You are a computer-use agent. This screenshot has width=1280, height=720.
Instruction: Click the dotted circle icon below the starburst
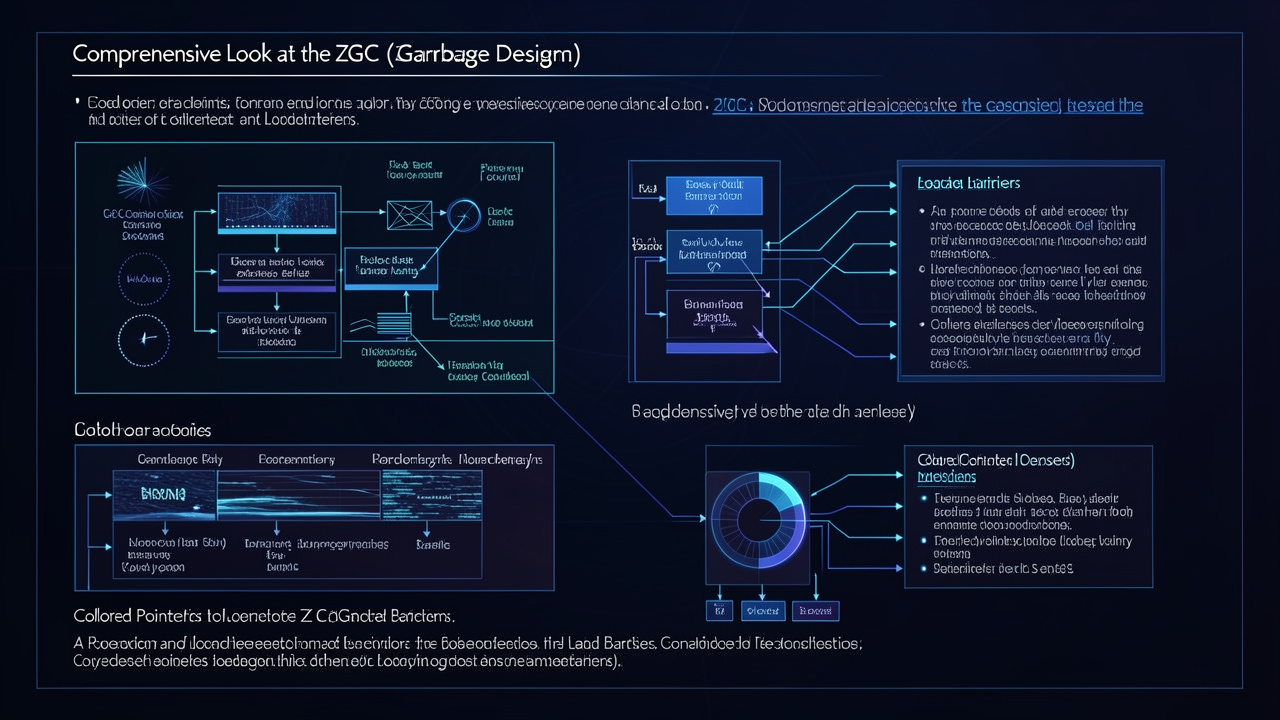[144, 281]
